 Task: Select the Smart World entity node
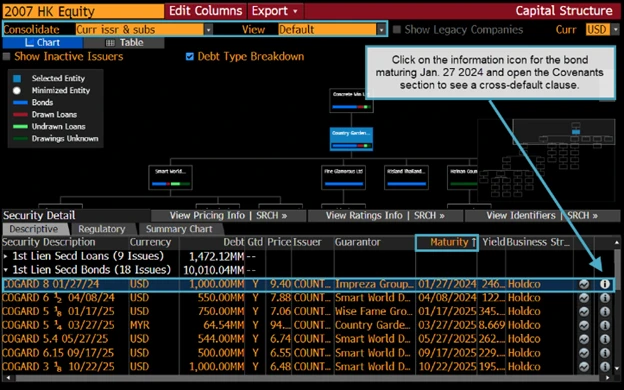click(170, 177)
